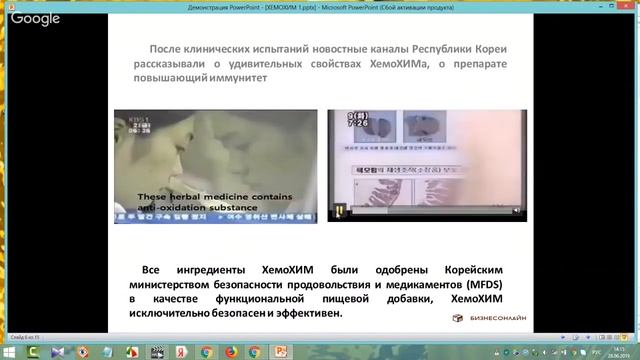The width and height of the screenshot is (640, 360).
Task: Minimize the PowerPoint window
Action: [601, 7]
